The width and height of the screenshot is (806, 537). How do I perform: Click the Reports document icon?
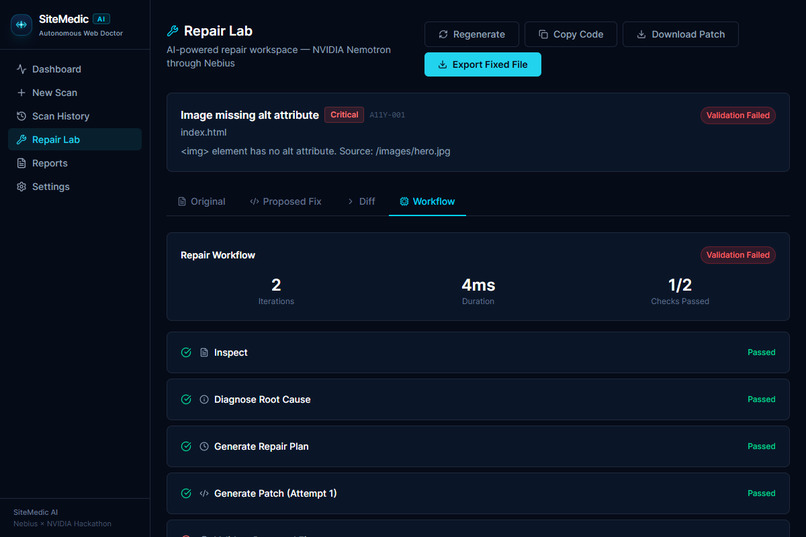21,163
